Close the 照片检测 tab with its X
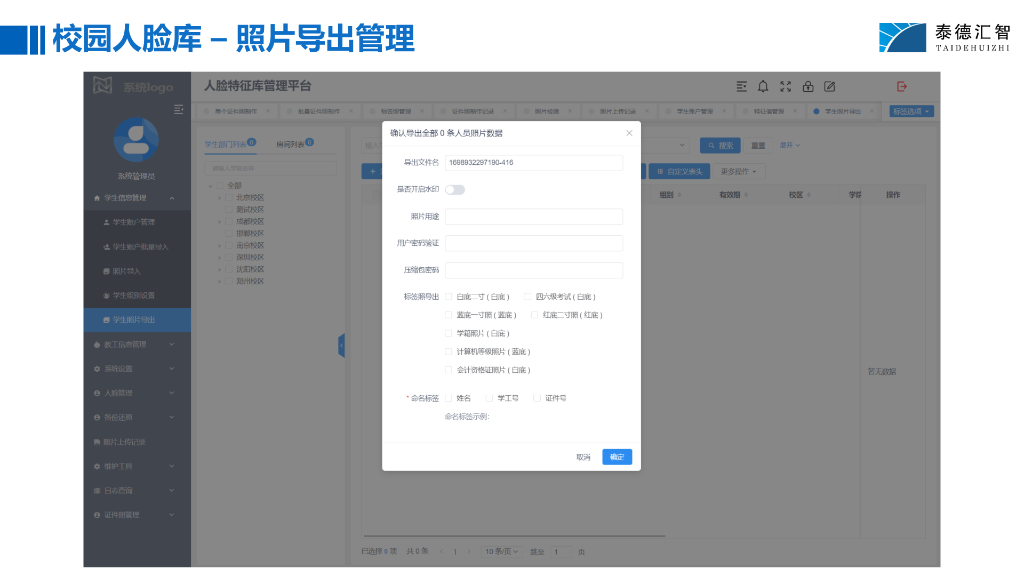The width and height of the screenshot is (1024, 576). point(570,111)
